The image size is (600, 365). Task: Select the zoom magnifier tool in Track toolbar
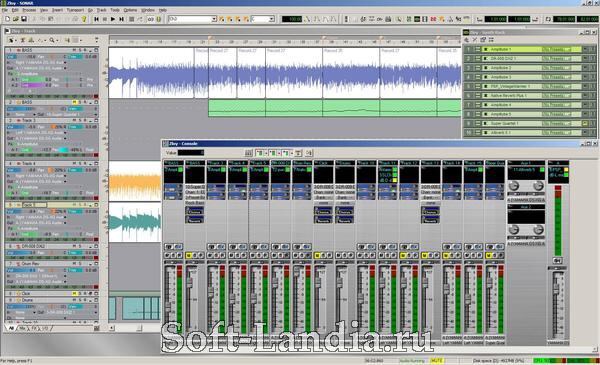click(52, 40)
